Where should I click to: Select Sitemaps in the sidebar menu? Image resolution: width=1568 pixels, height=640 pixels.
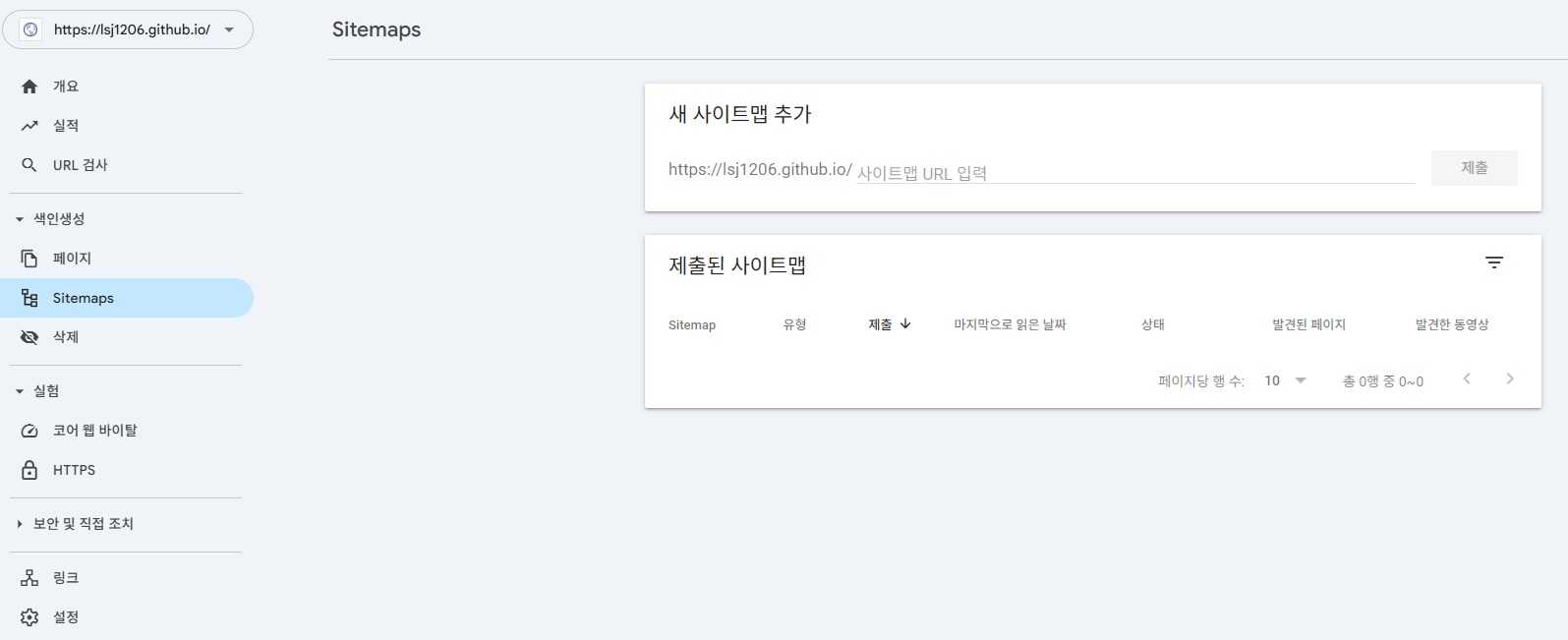[x=84, y=298]
